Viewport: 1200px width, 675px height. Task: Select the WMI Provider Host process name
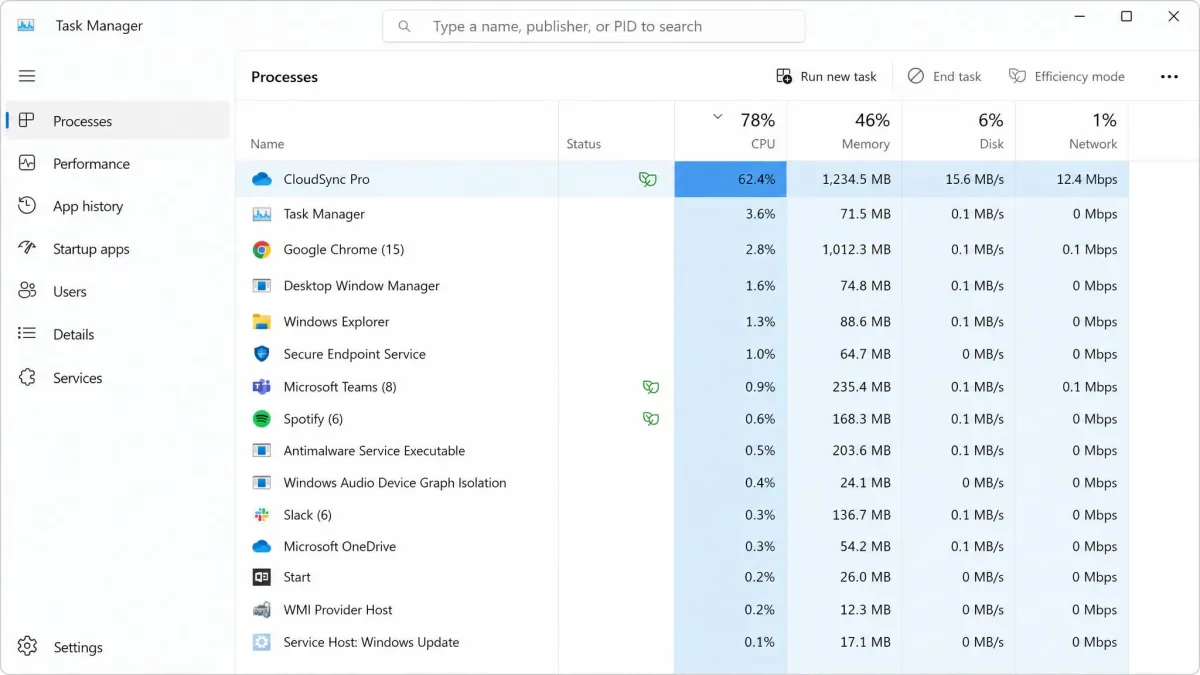coord(338,610)
